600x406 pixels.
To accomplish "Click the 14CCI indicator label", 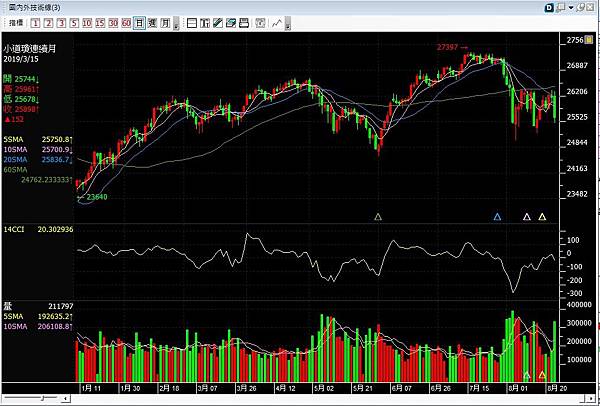I will (13, 230).
